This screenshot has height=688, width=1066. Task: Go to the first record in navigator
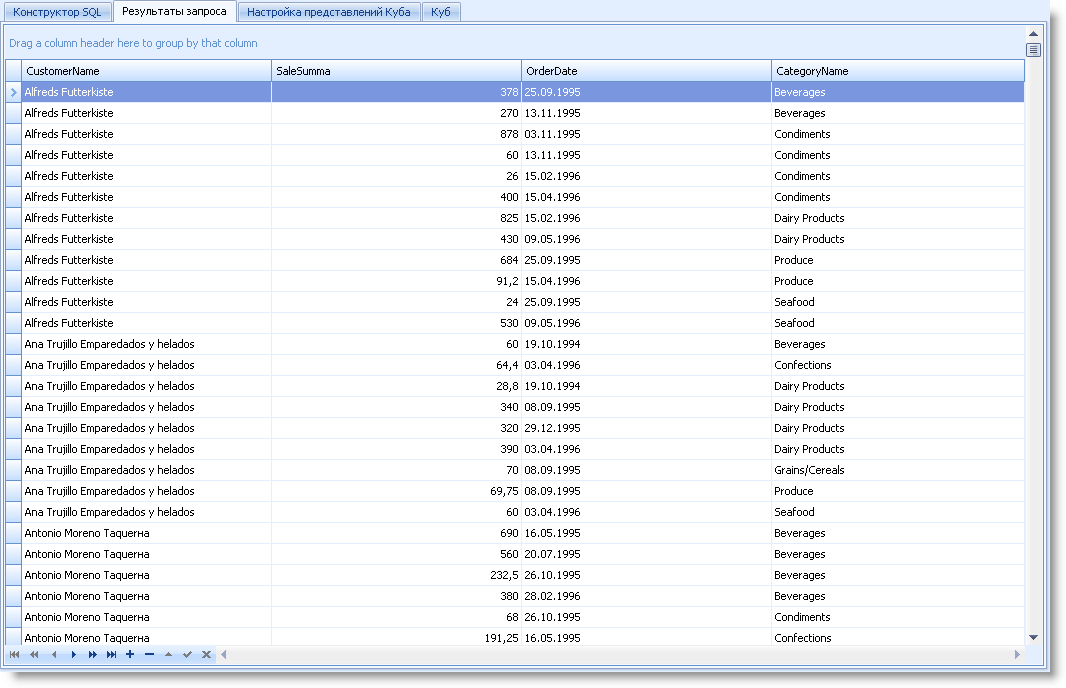(14, 655)
